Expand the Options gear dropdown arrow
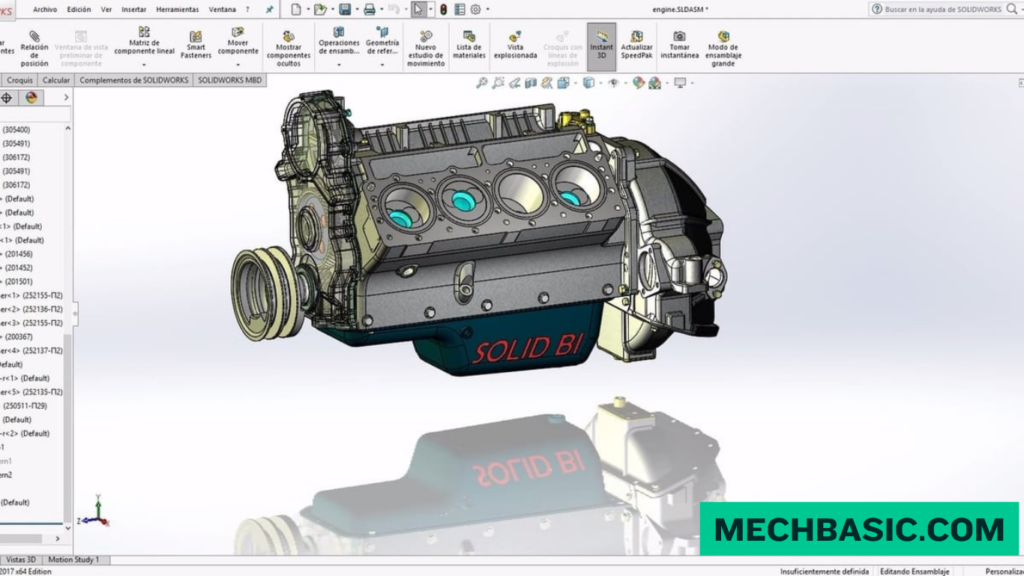This screenshot has height=576, width=1024. (x=488, y=9)
